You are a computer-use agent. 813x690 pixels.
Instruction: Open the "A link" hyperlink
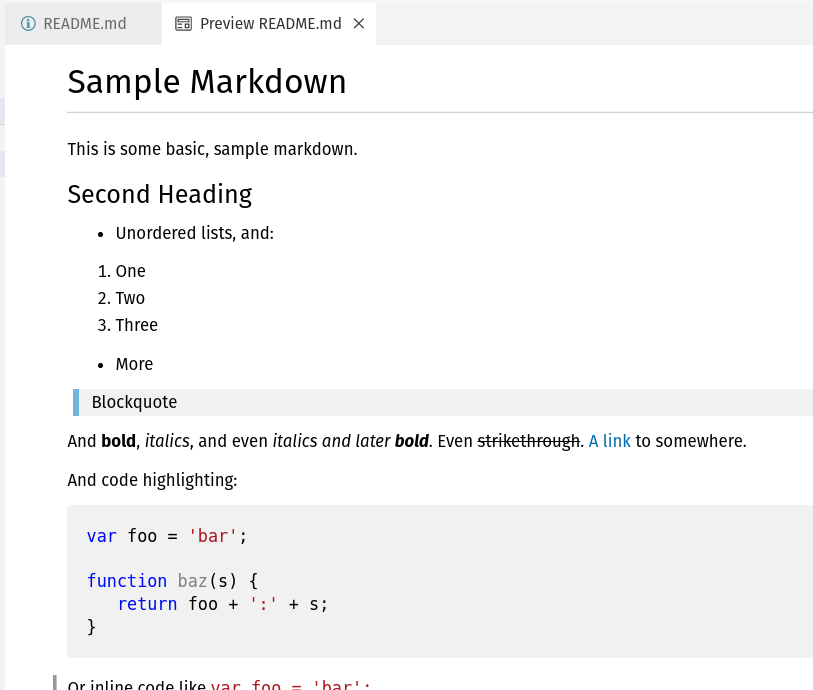[609, 440]
